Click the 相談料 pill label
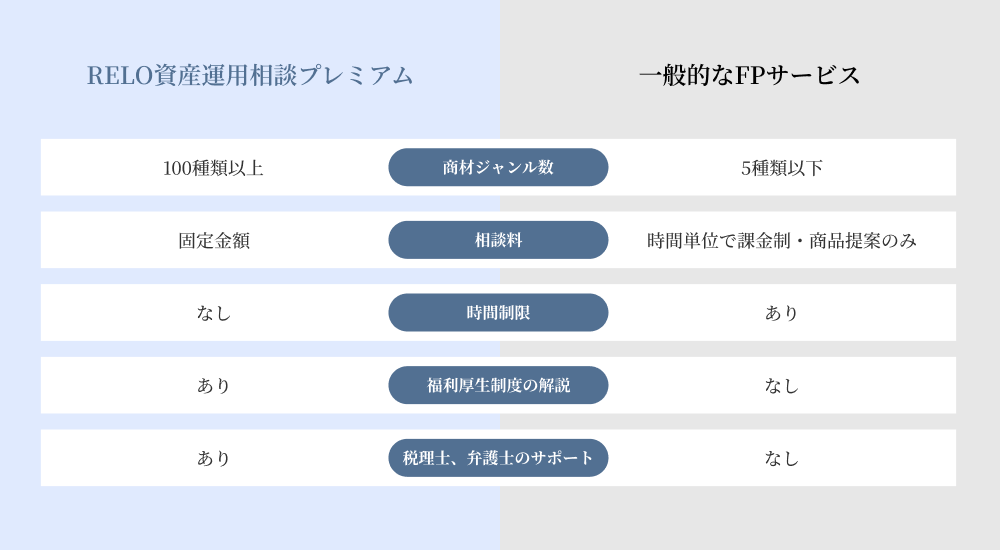The image size is (1000, 550). click(x=498, y=241)
